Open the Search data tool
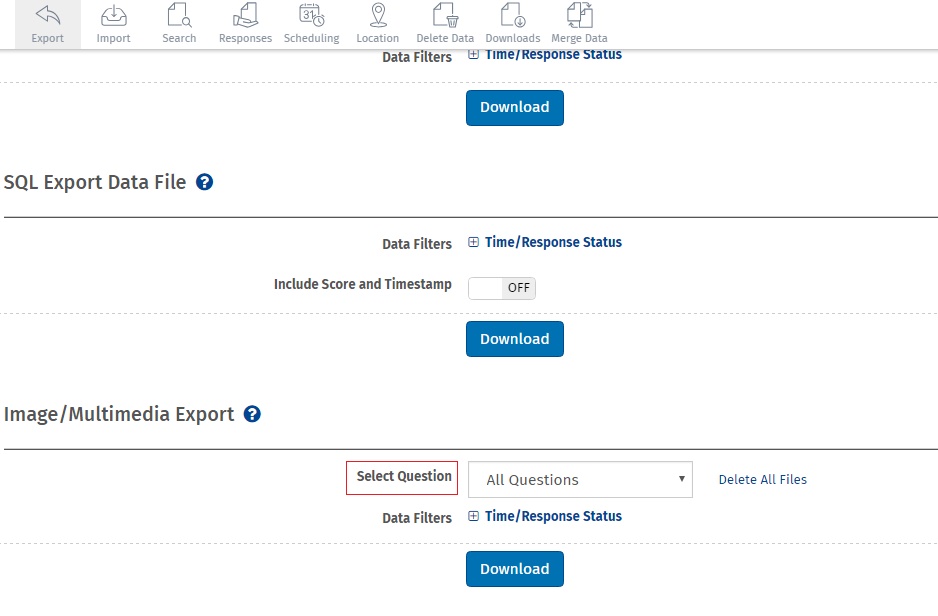Viewport: 938px width, 616px height. (179, 24)
